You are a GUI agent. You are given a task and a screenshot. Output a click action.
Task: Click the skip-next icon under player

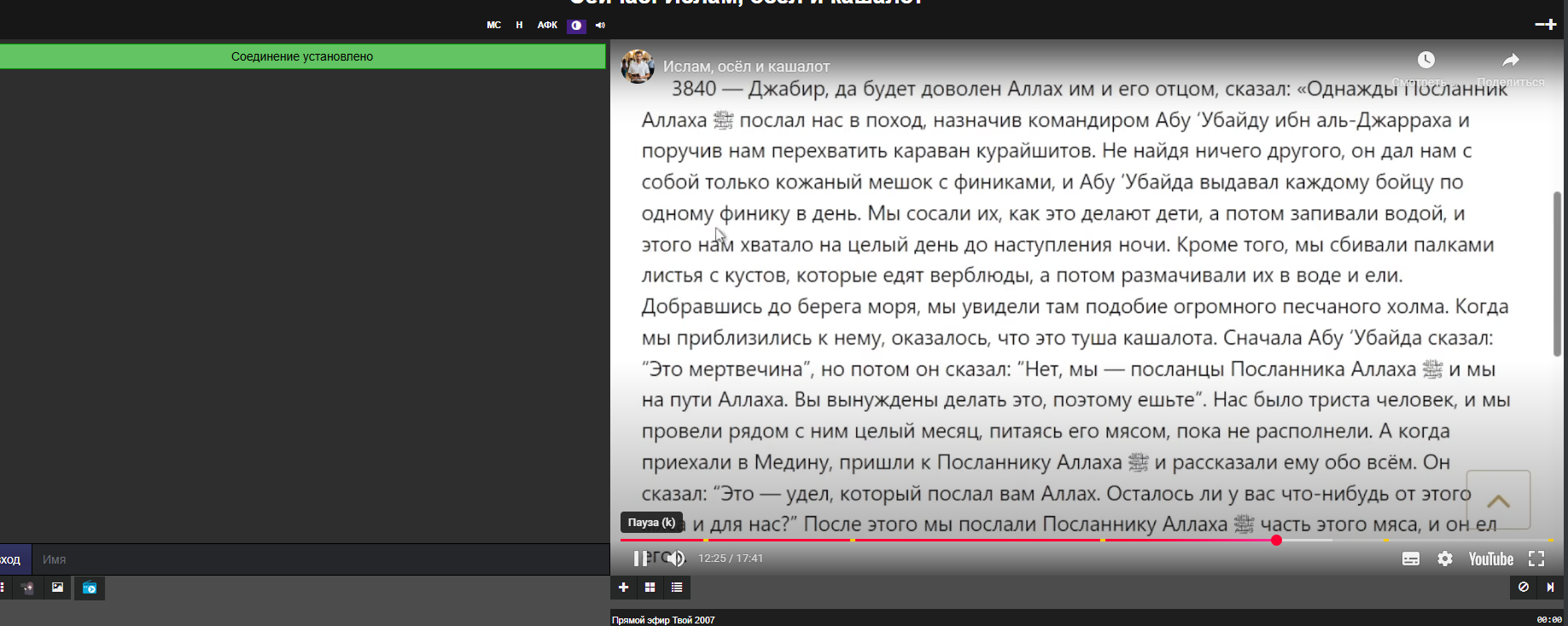(1550, 587)
